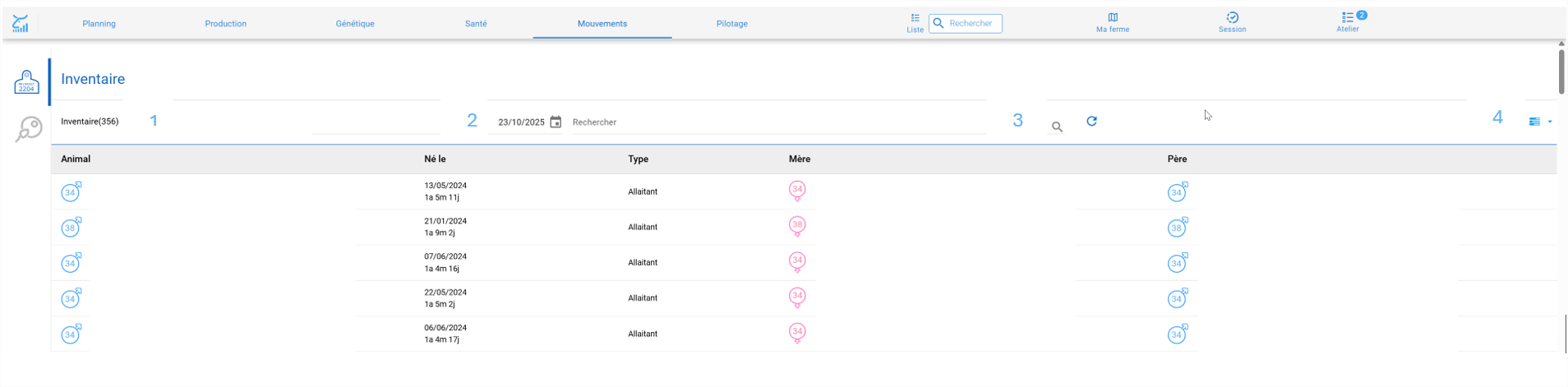Open the Planning menu
The height and width of the screenshot is (387, 1568).
click(99, 24)
